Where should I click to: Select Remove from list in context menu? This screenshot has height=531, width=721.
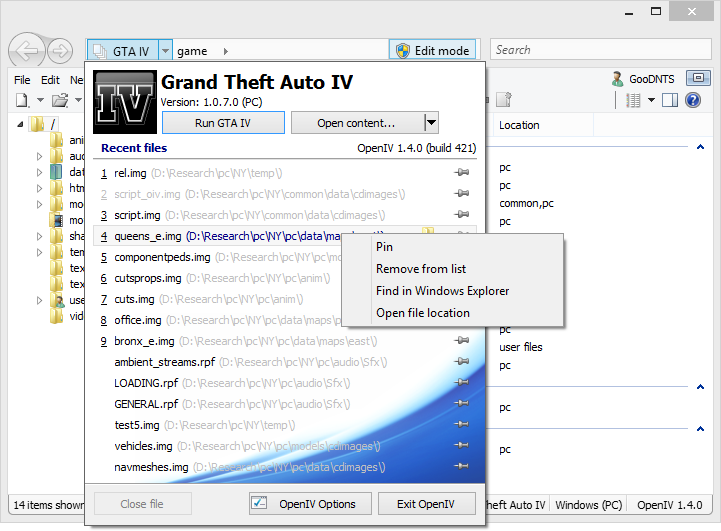[x=421, y=269]
